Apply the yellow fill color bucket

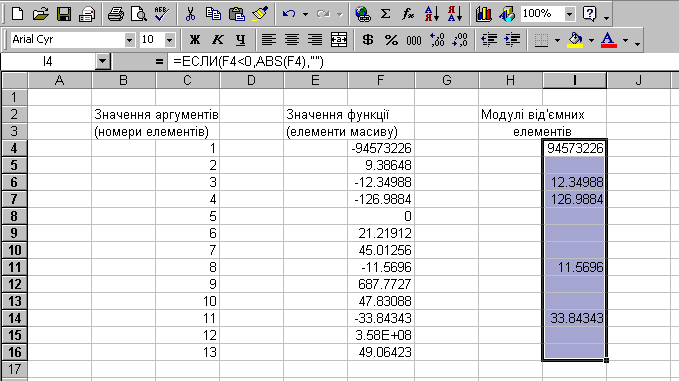point(576,40)
